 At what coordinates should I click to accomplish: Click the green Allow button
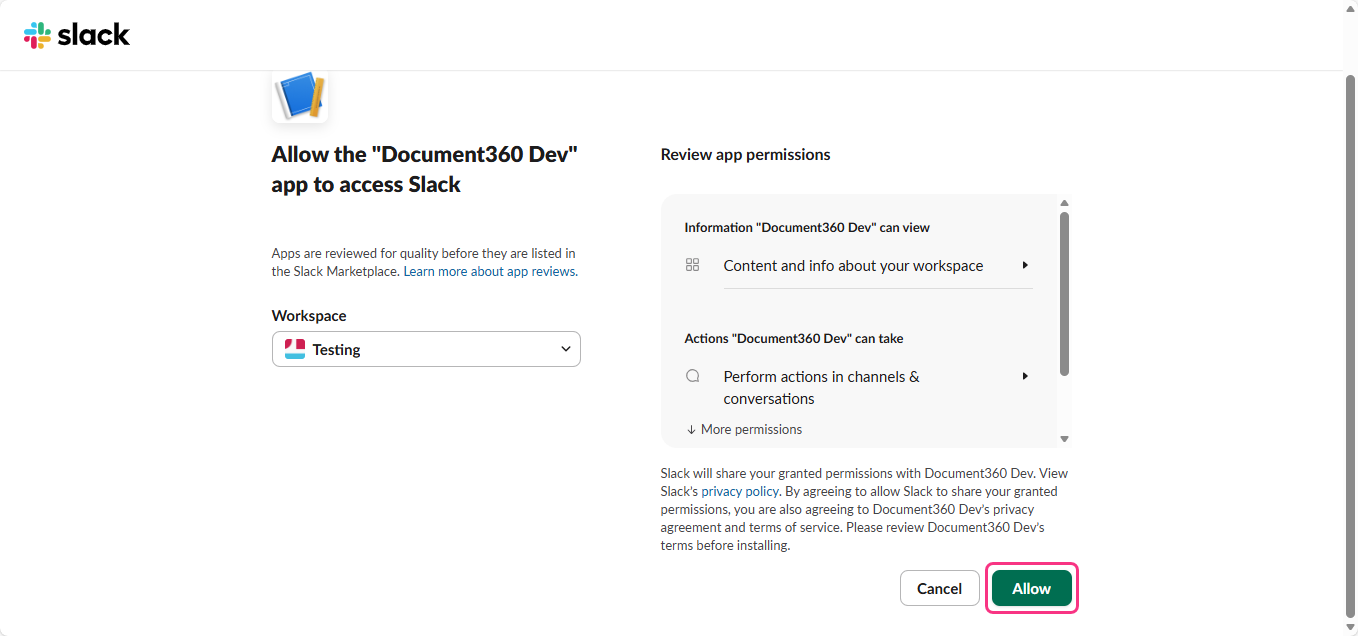[1031, 588]
